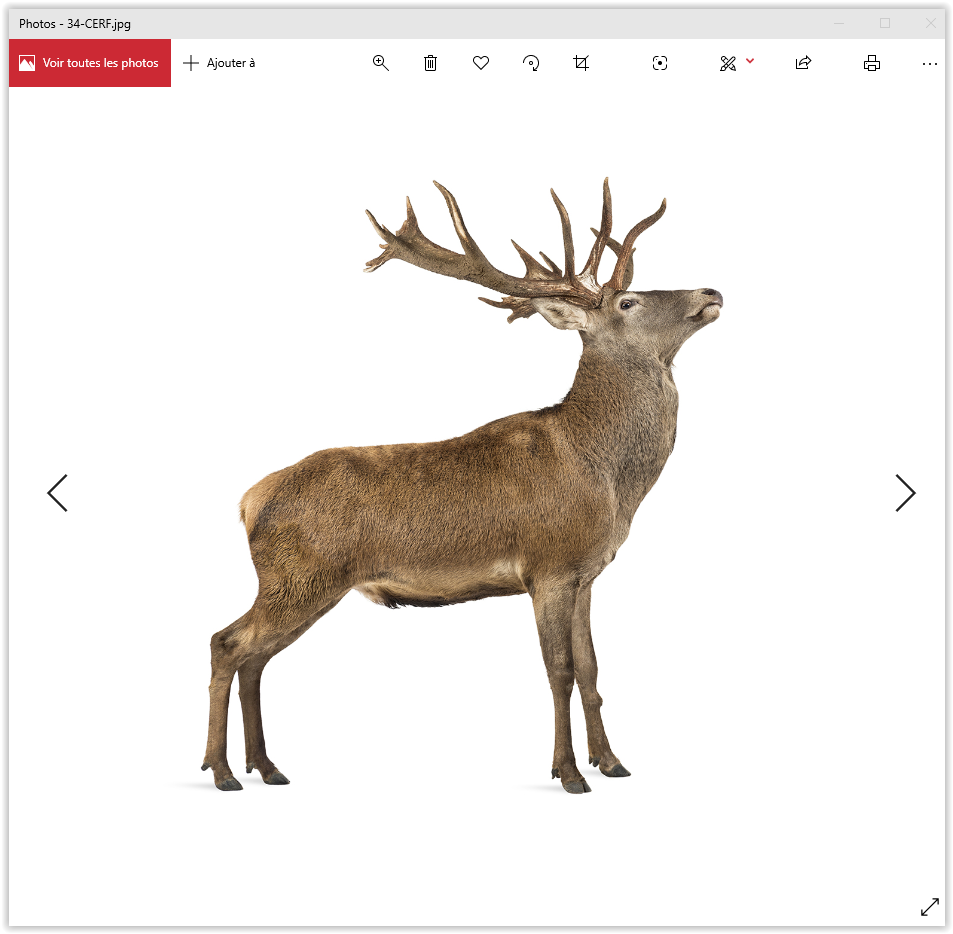Rotate the deer photo
This screenshot has width=953, height=934.
click(531, 63)
